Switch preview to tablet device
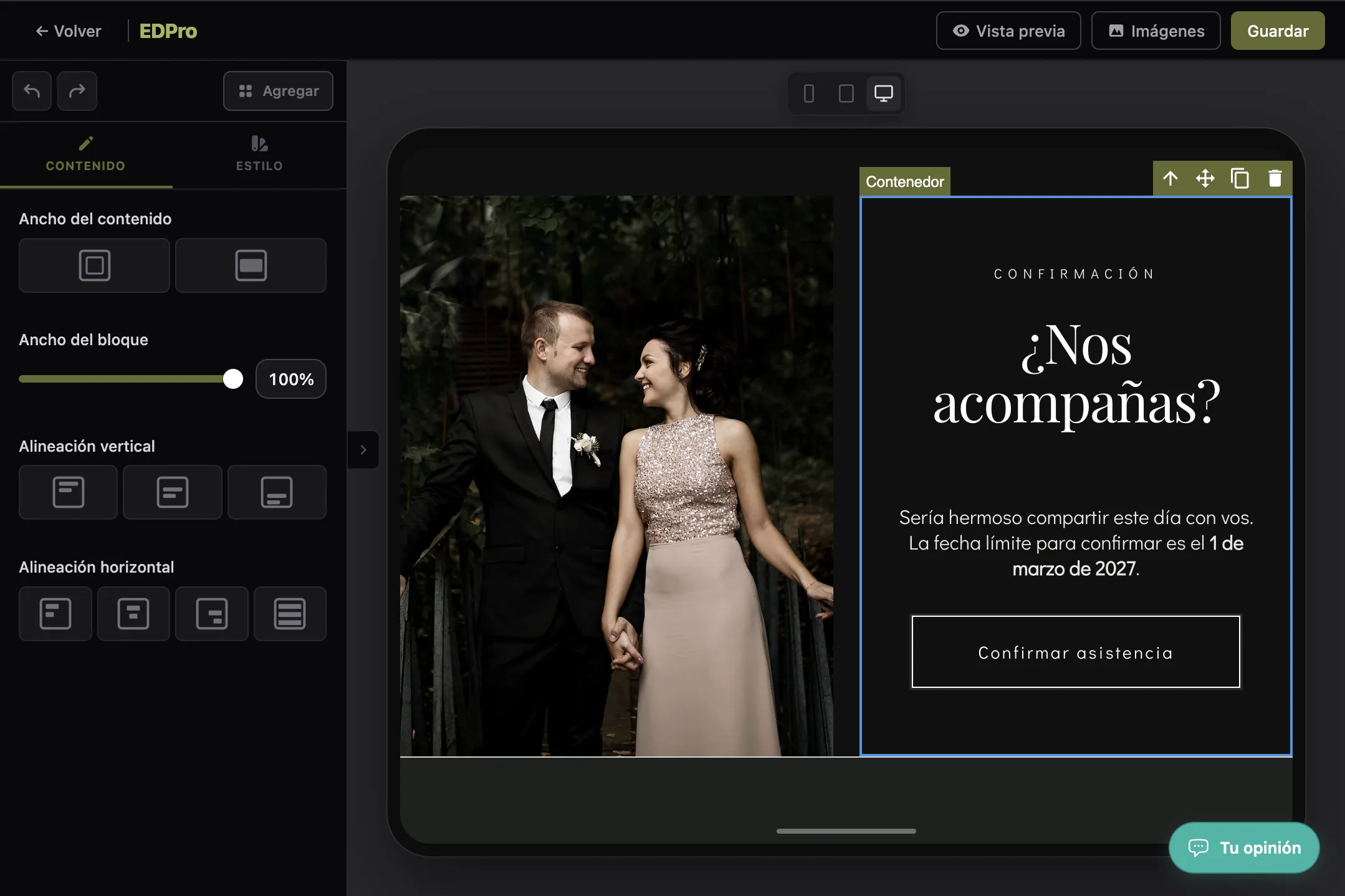Image resolution: width=1345 pixels, height=896 pixels. tap(846, 93)
